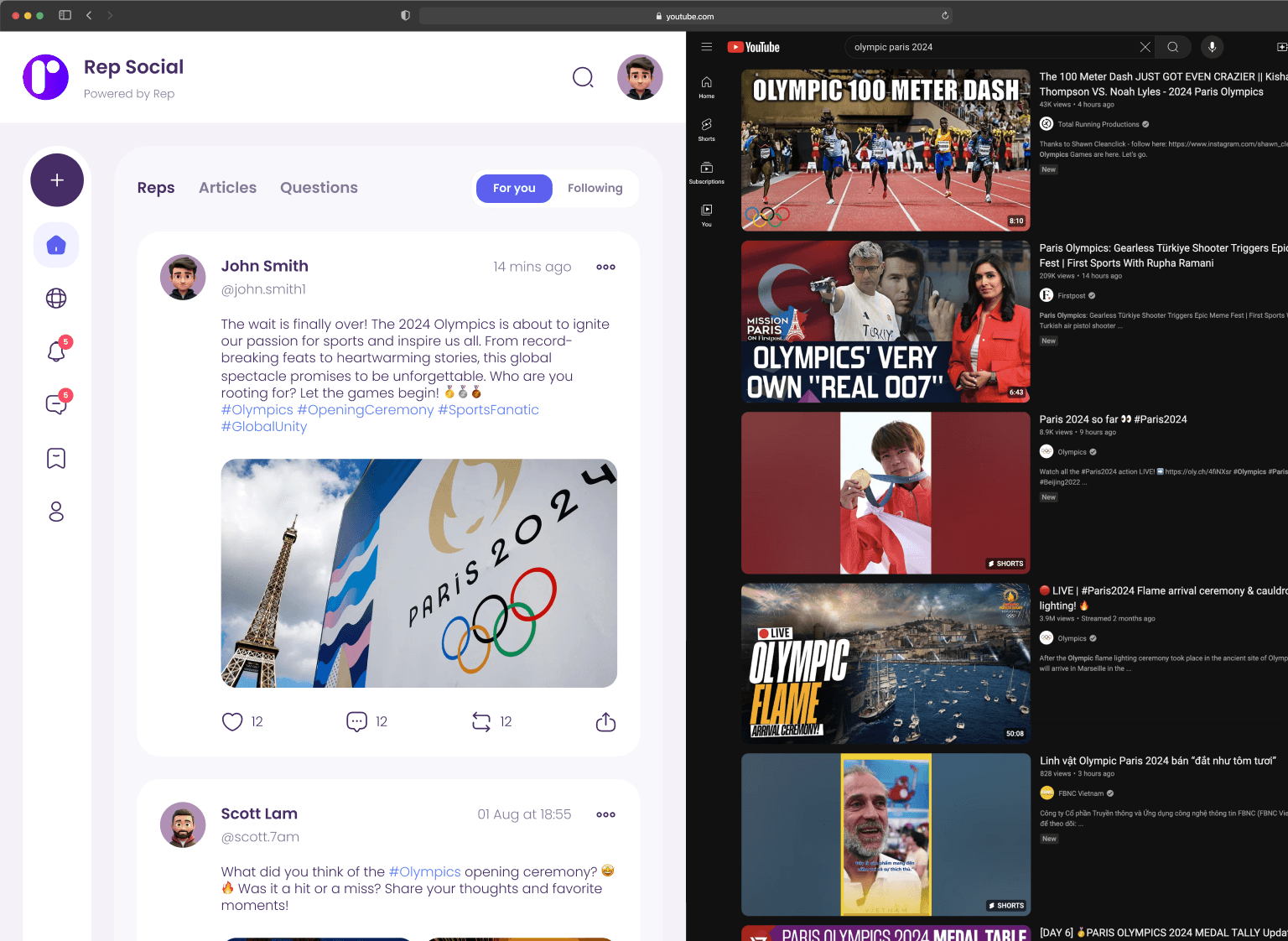Switch feed to Following

(x=595, y=188)
